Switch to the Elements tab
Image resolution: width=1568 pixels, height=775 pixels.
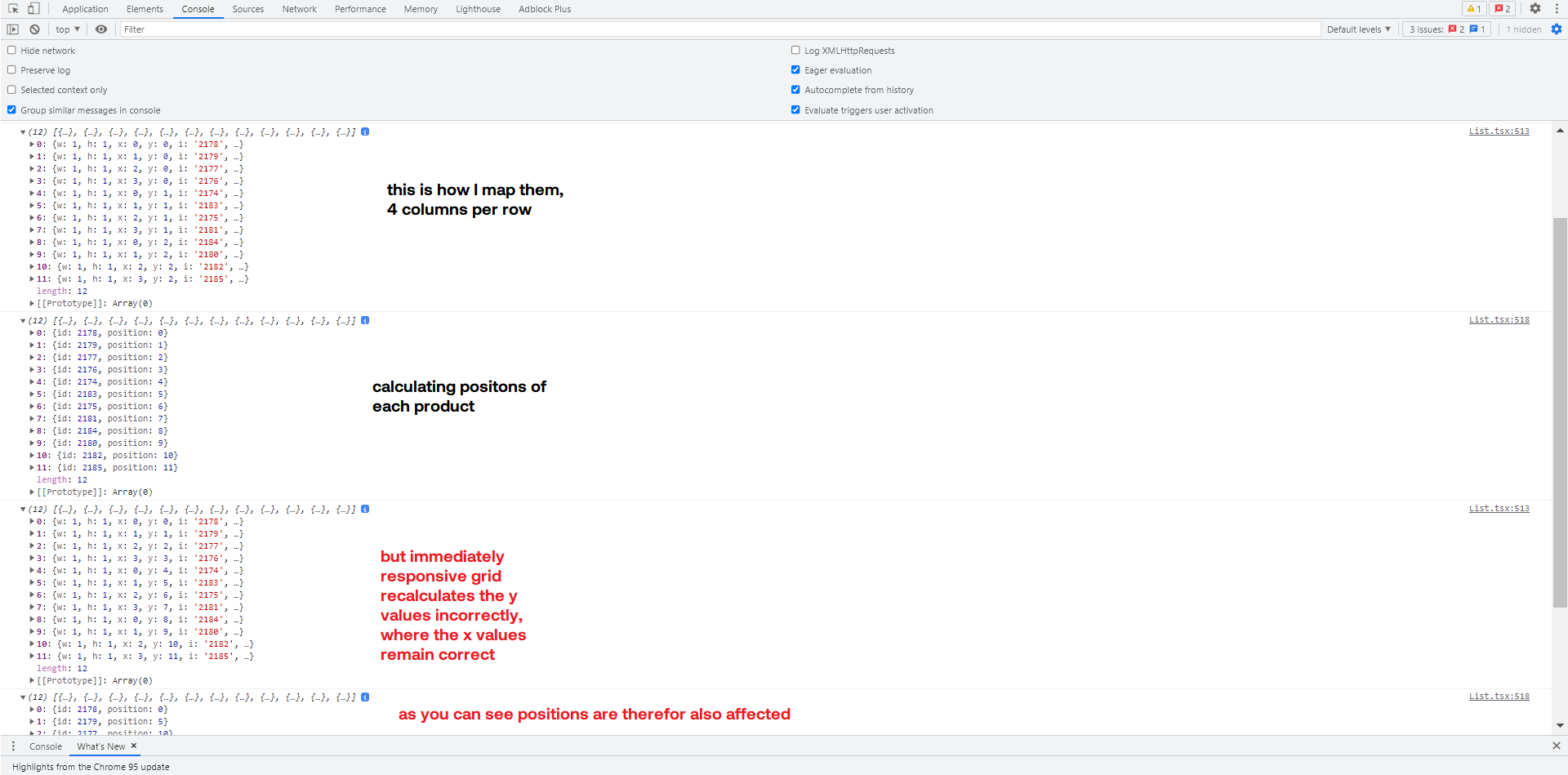tap(145, 9)
